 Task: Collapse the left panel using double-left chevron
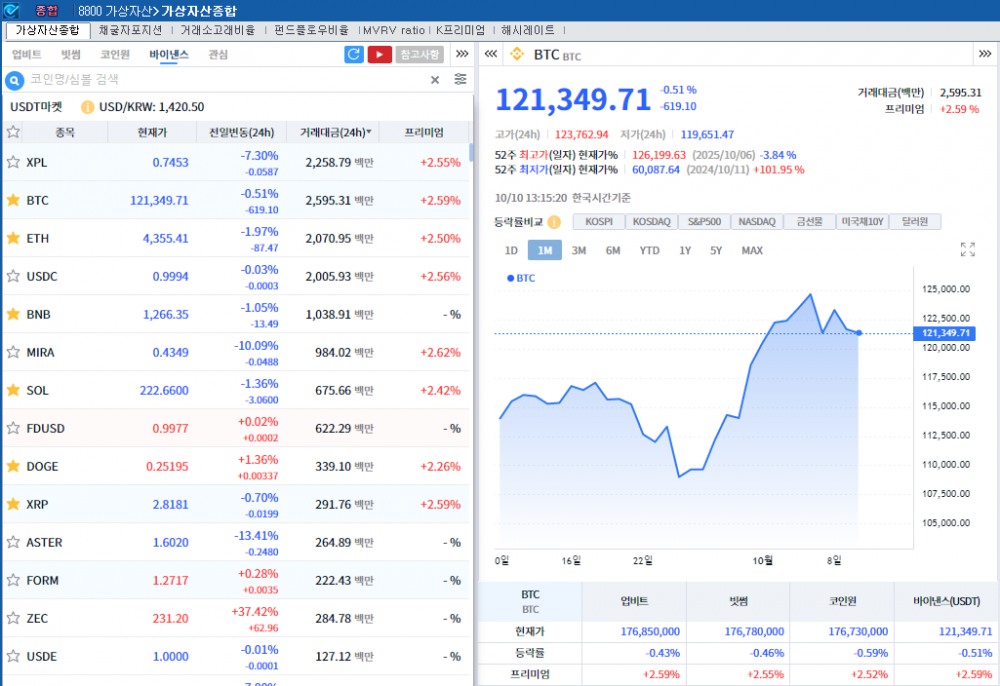(489, 56)
